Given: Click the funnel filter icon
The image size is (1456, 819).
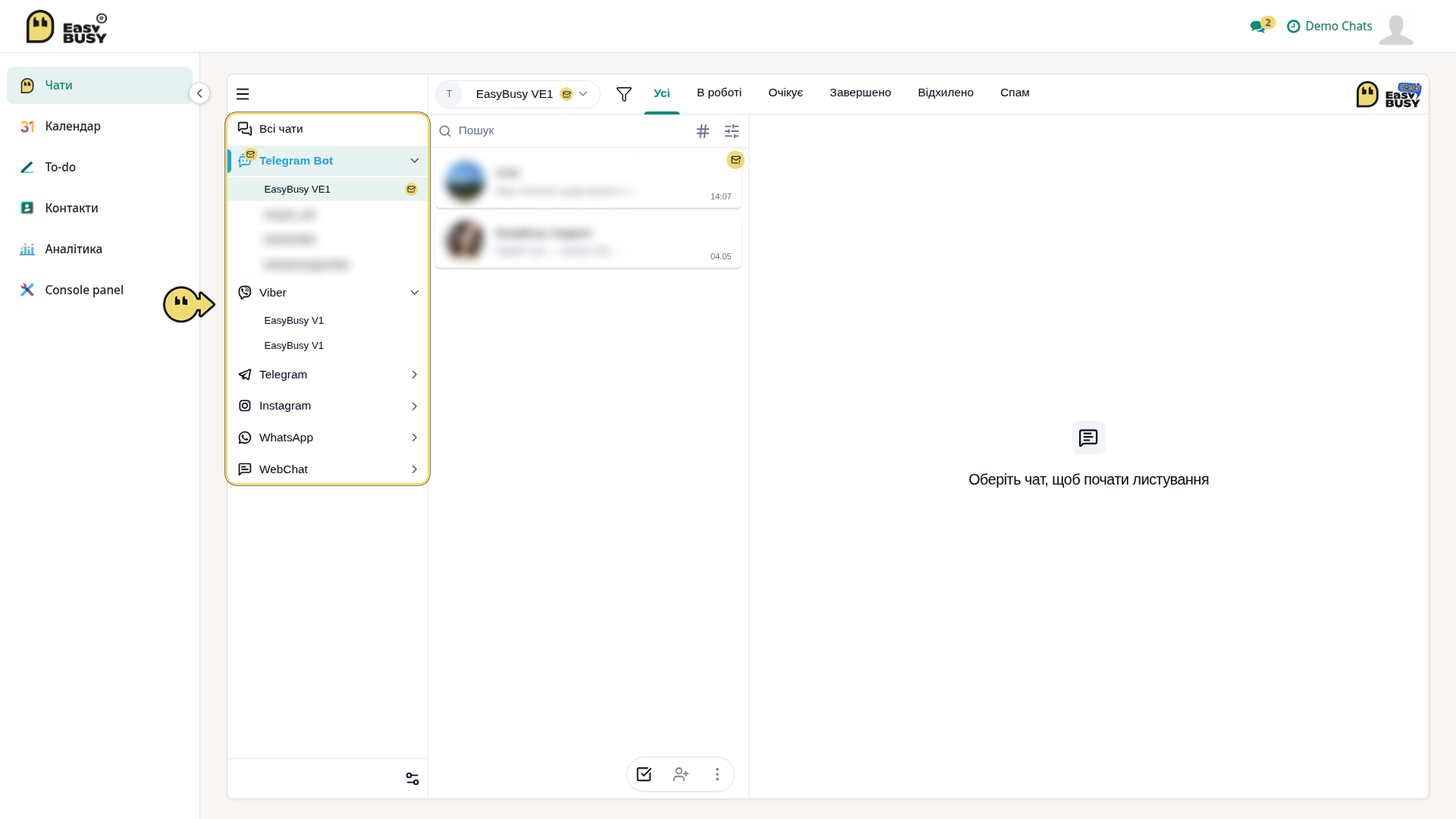Looking at the screenshot, I should click(x=624, y=95).
